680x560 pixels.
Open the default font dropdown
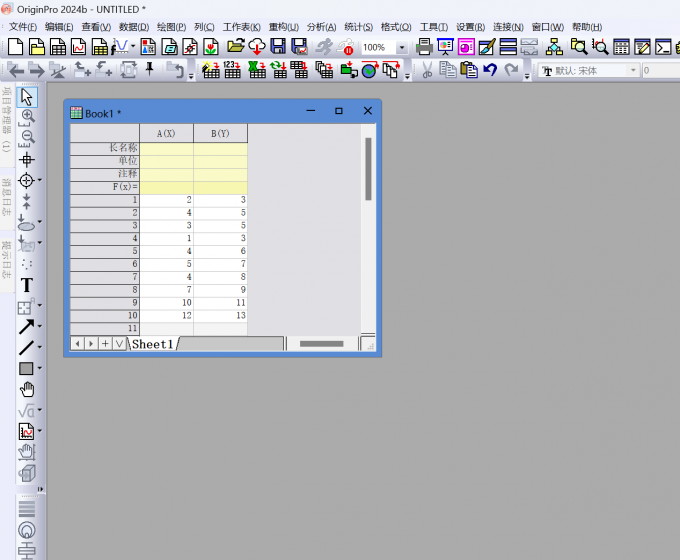tap(633, 70)
